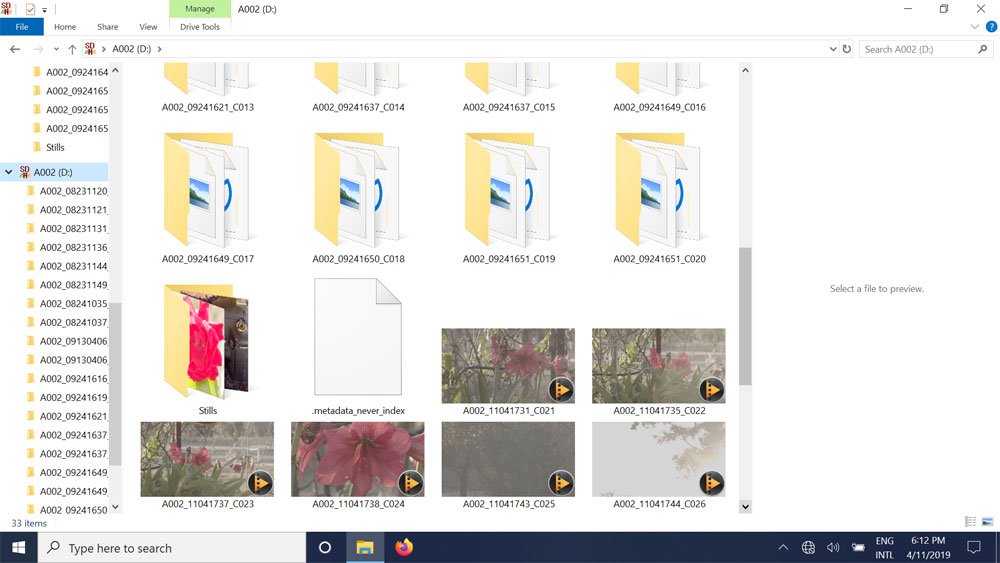
Task: Open the Share ribbon tab
Action: 107,27
